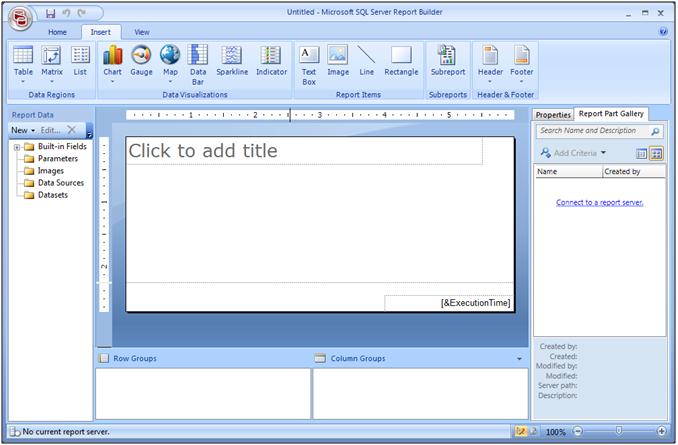Insert a Table data region
Viewport: 678px width, 445px height.
[23, 64]
